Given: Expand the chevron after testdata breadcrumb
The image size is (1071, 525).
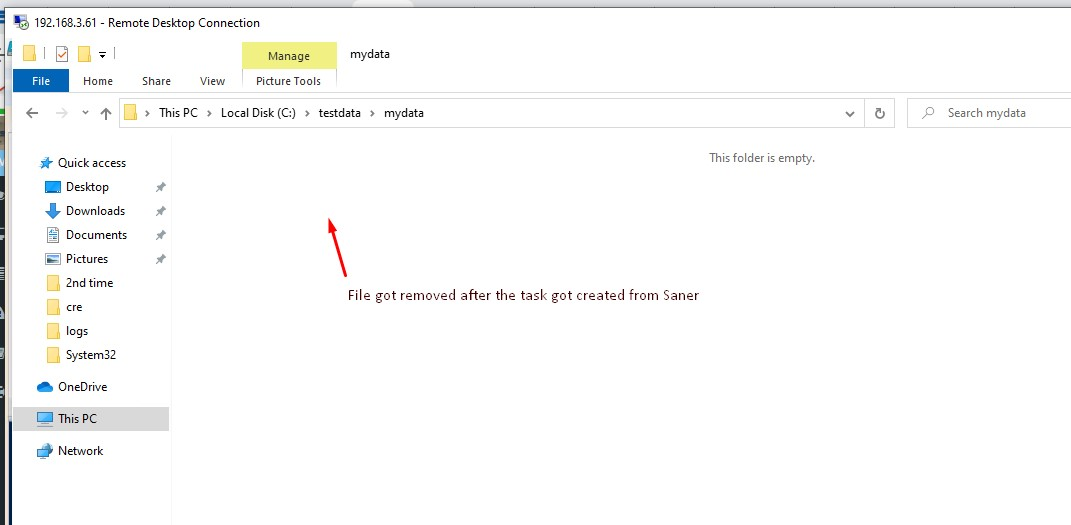Looking at the screenshot, I should coord(372,113).
